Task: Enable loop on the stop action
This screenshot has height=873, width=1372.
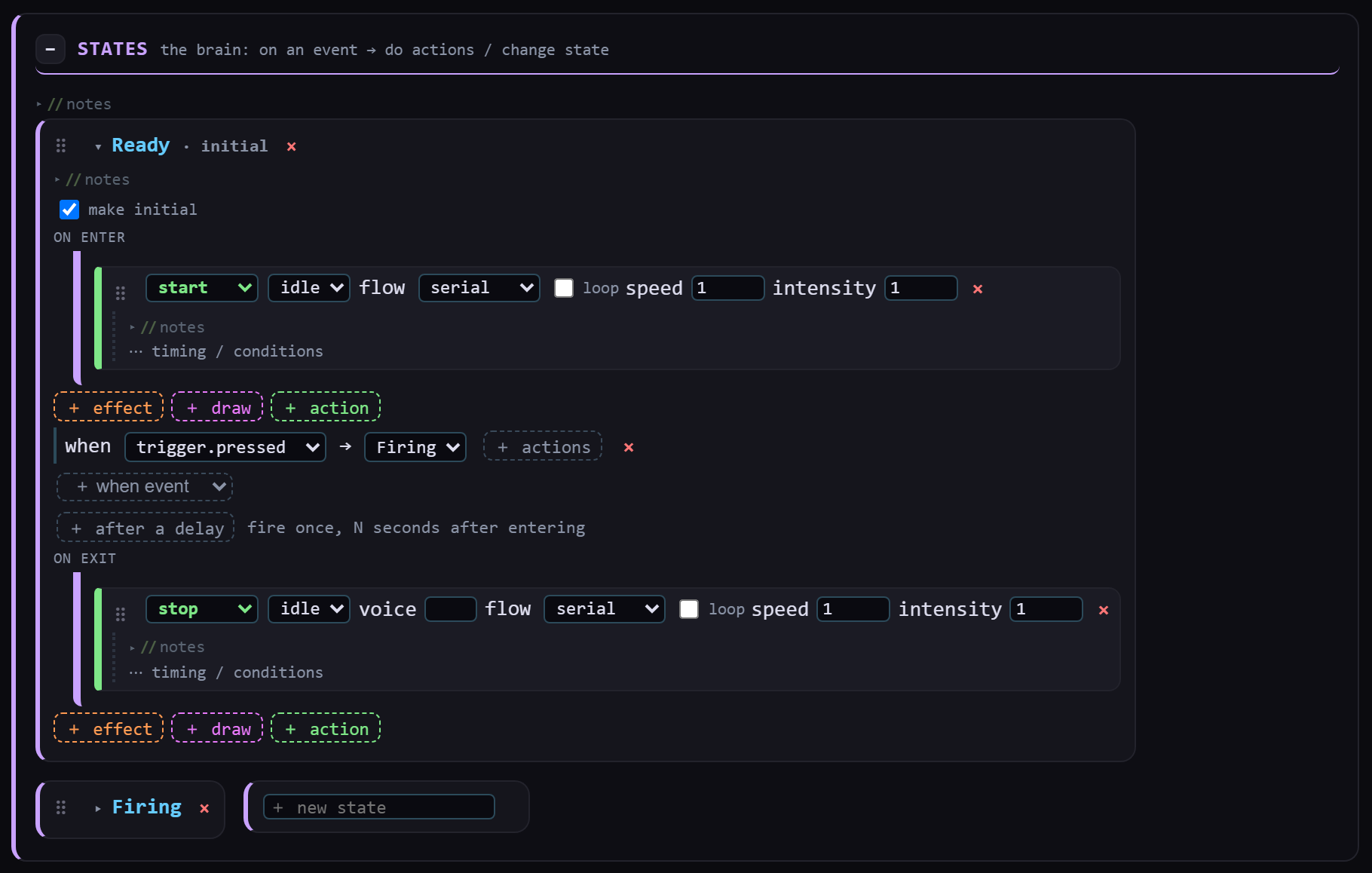Action: [689, 609]
